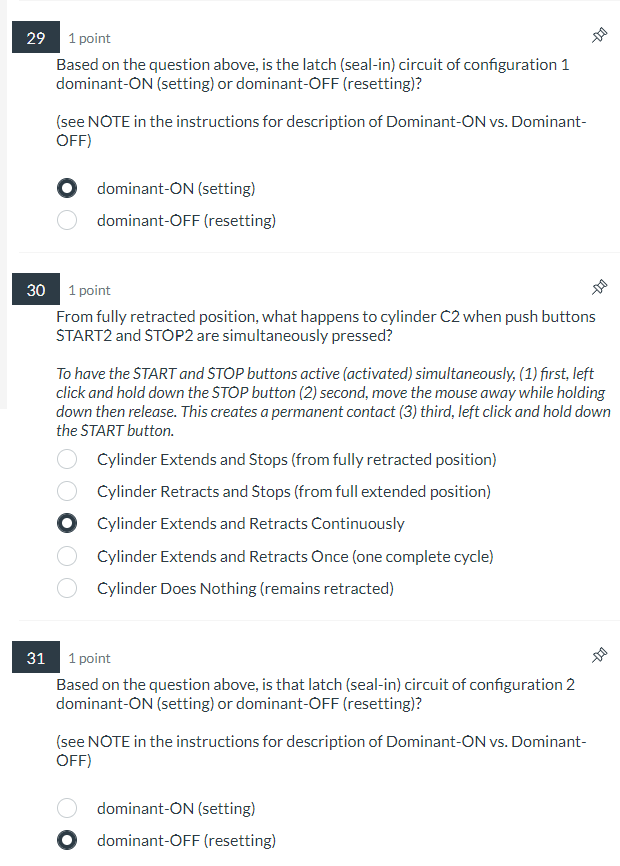Click the question 30 number badge
The image size is (620, 866).
35,289
